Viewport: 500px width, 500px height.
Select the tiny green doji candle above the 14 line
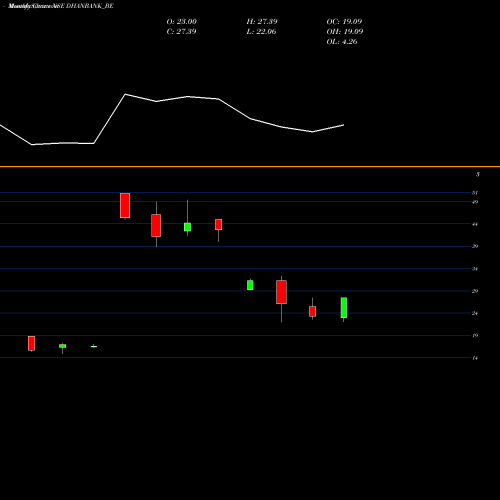point(94,347)
